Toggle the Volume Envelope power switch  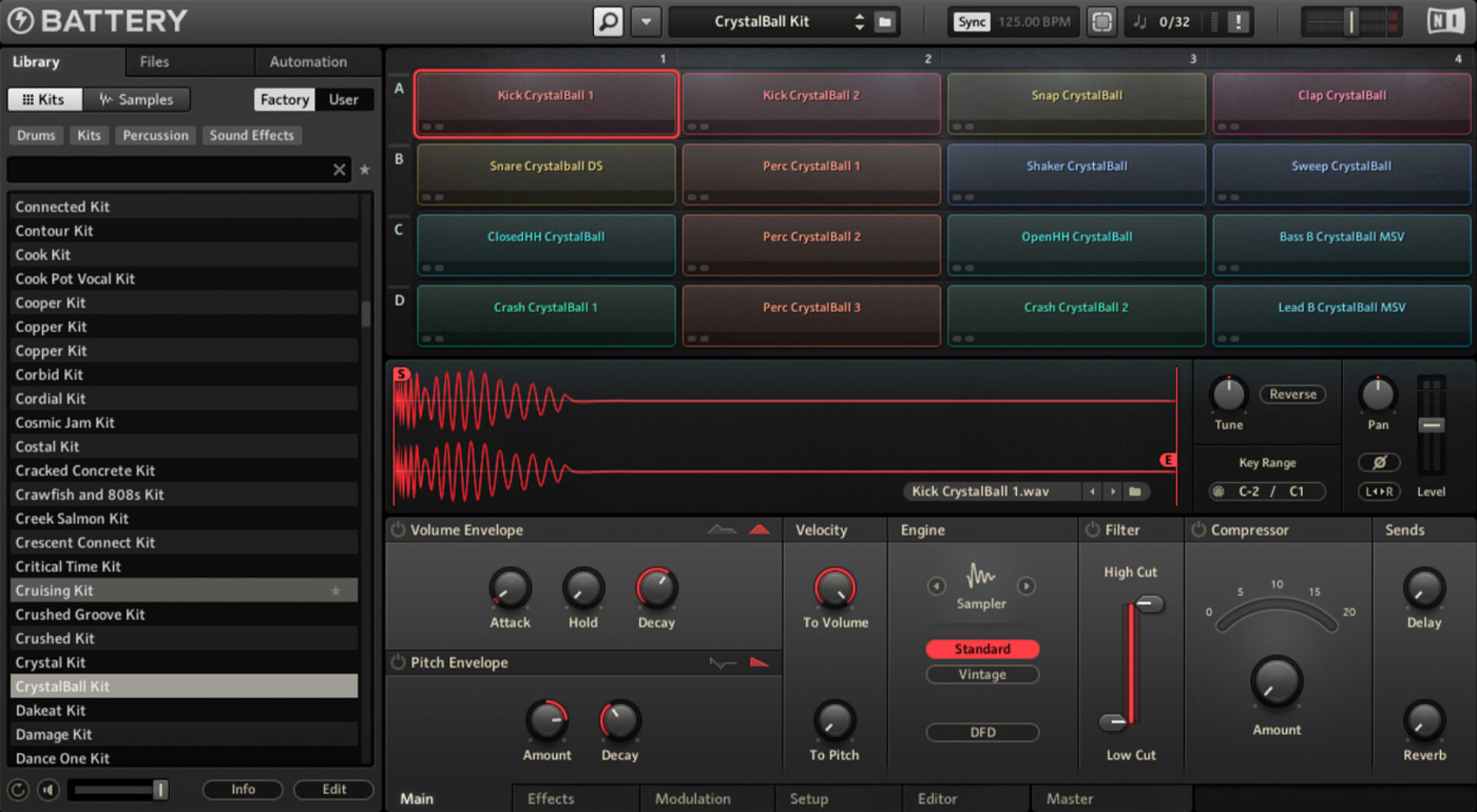(398, 529)
